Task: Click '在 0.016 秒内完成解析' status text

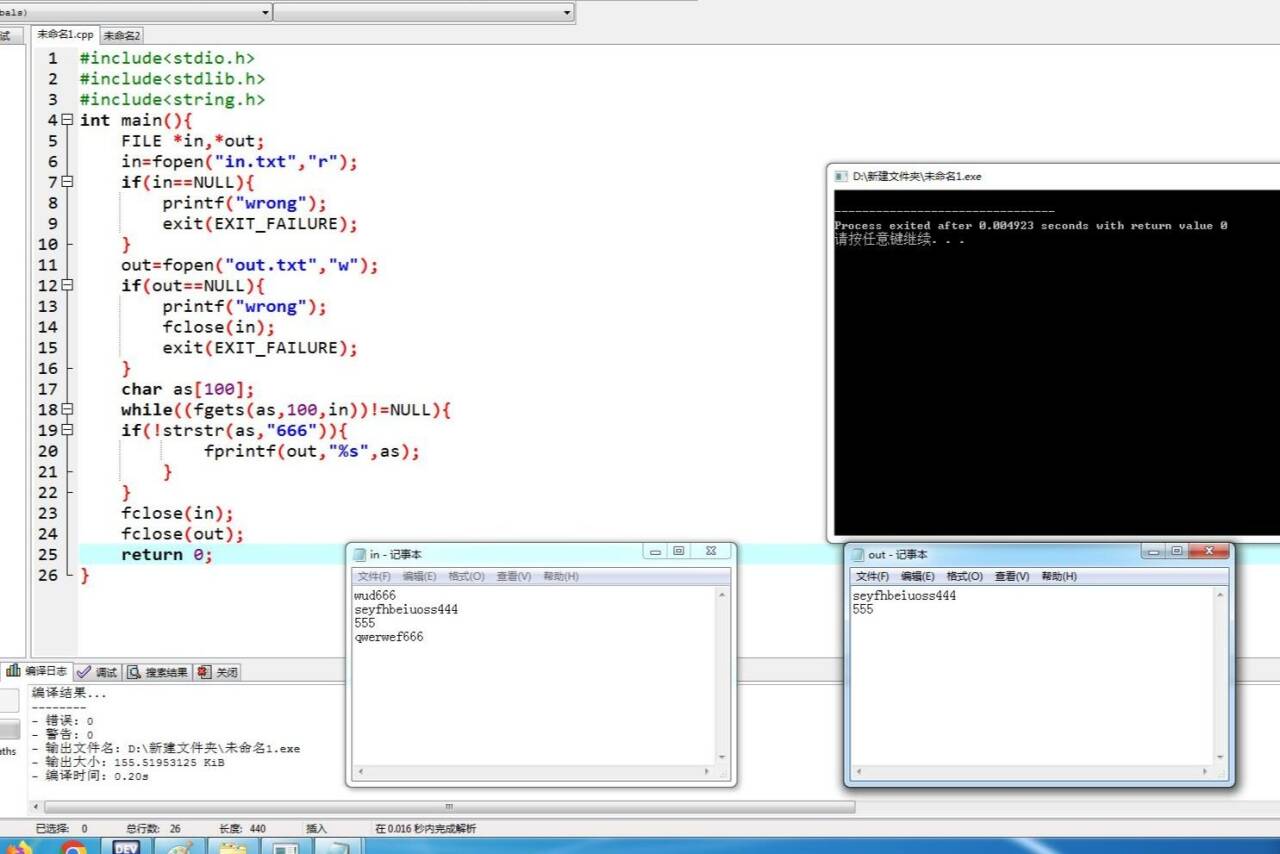Action: pyautogui.click(x=426, y=828)
